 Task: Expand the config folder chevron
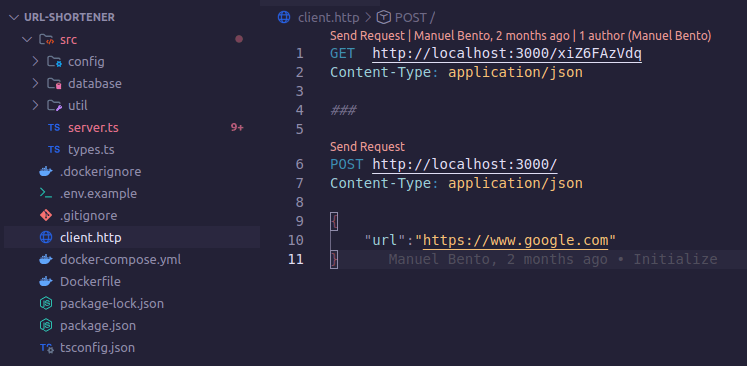(35, 61)
